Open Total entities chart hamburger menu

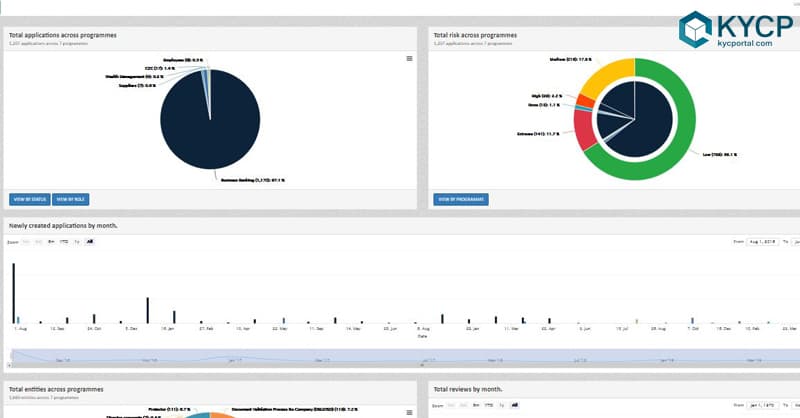[x=409, y=412]
